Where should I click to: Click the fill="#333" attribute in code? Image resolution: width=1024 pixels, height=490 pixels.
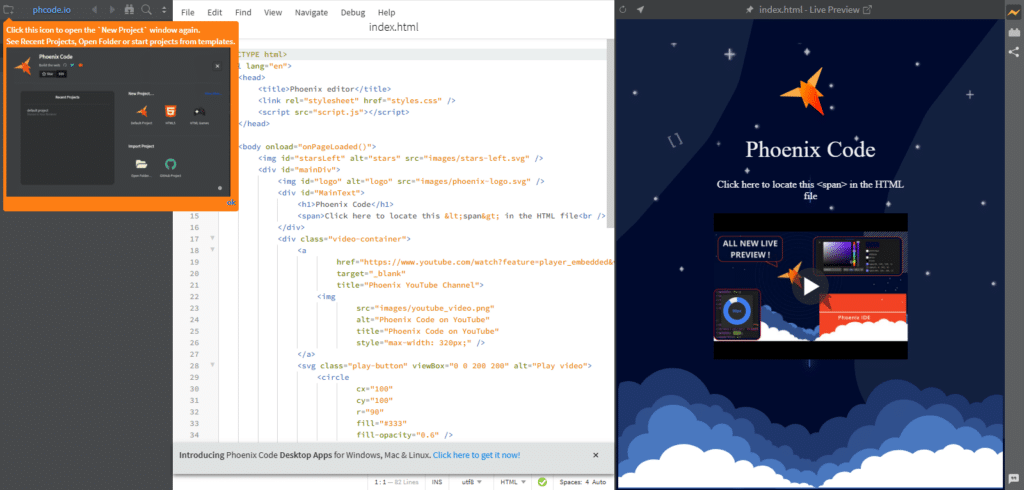pos(382,423)
